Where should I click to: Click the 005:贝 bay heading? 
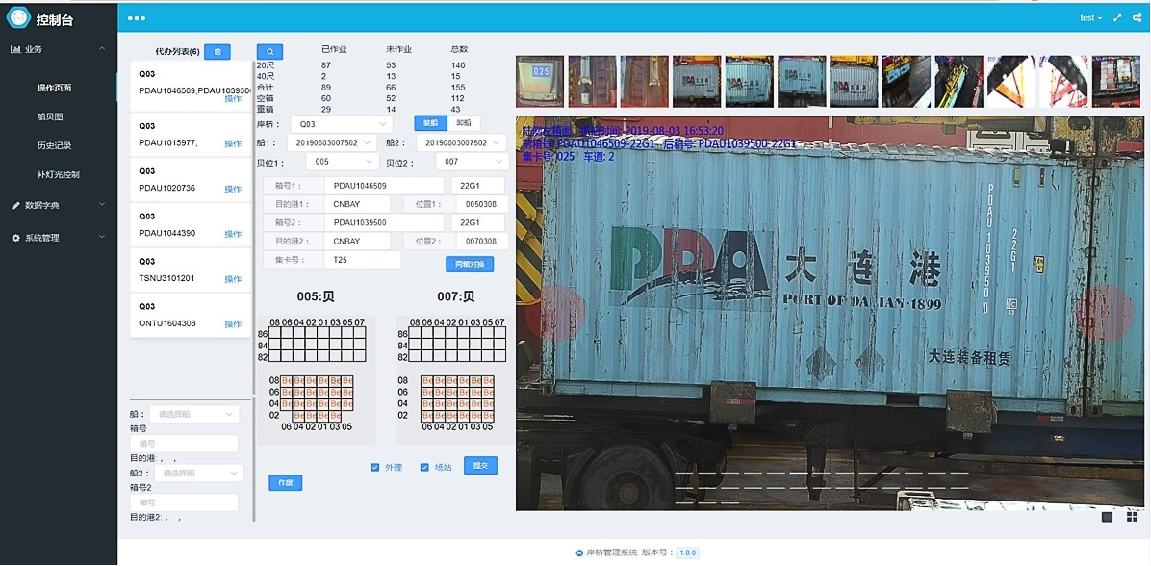315,297
